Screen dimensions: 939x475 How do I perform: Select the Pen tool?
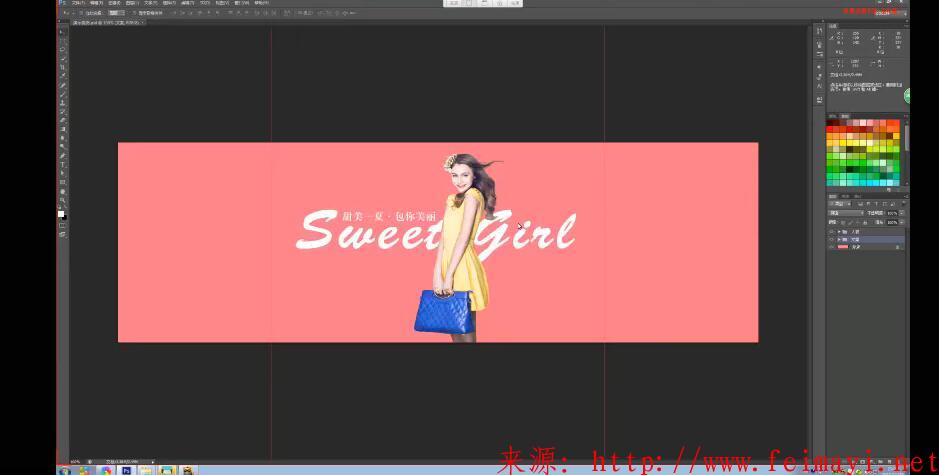pos(62,155)
